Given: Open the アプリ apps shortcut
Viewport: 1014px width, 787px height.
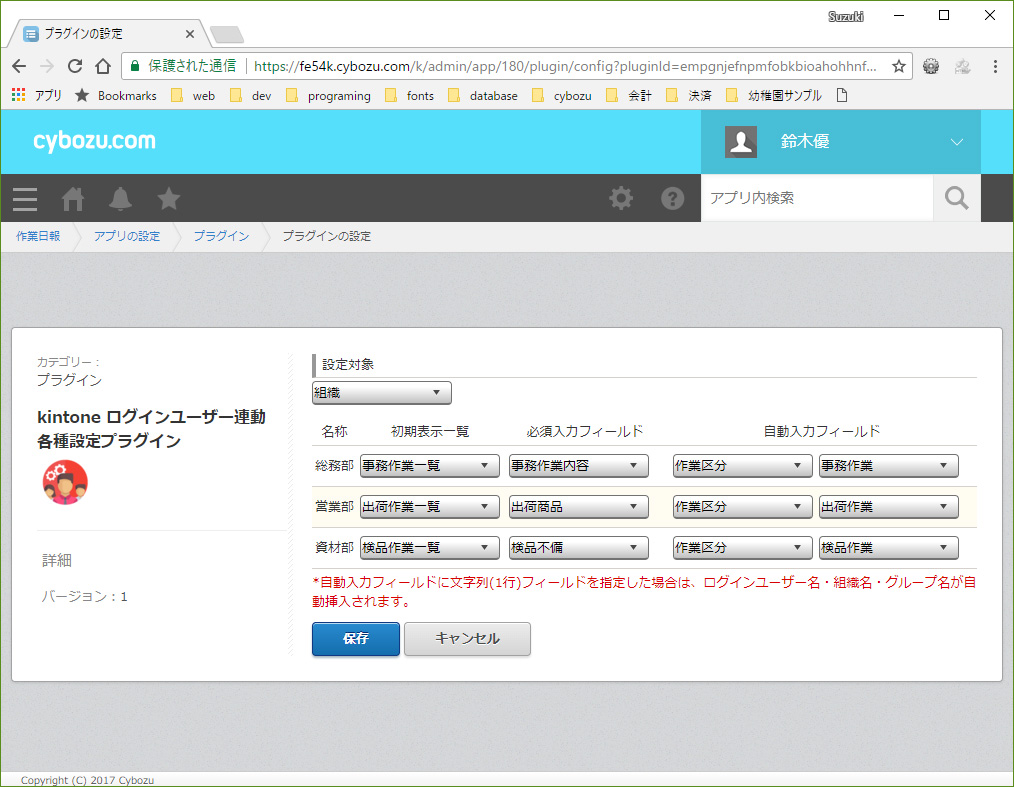Looking at the screenshot, I should pyautogui.click(x=37, y=96).
